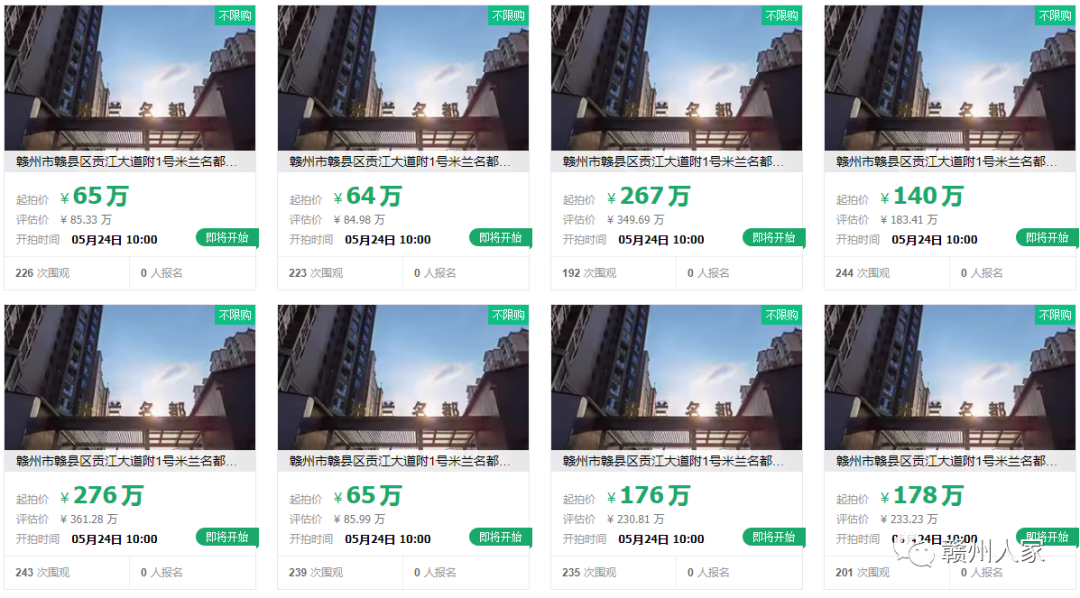
Task: Open the 176万 listing photo
Action: coord(676,378)
